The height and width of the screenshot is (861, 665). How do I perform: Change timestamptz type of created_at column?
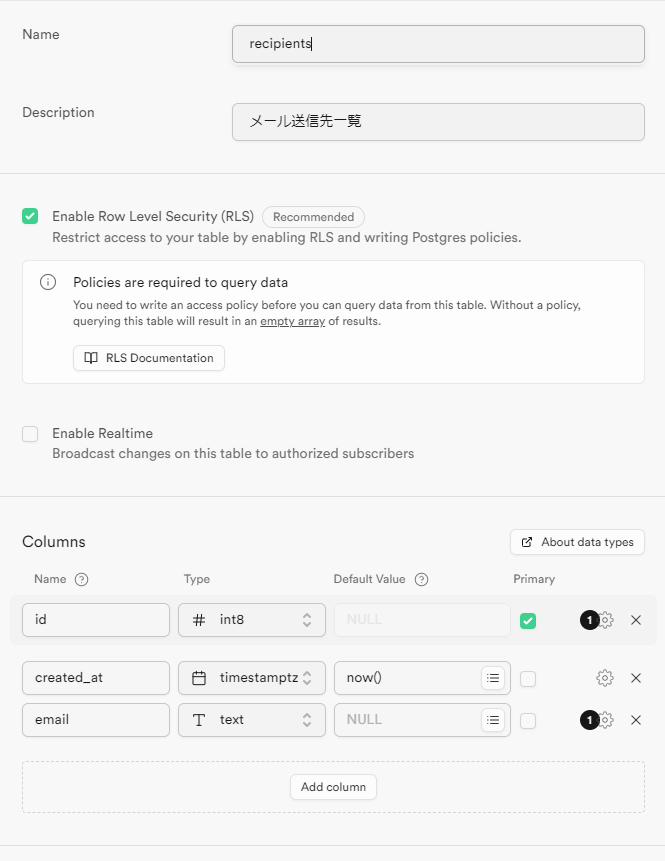(252, 678)
